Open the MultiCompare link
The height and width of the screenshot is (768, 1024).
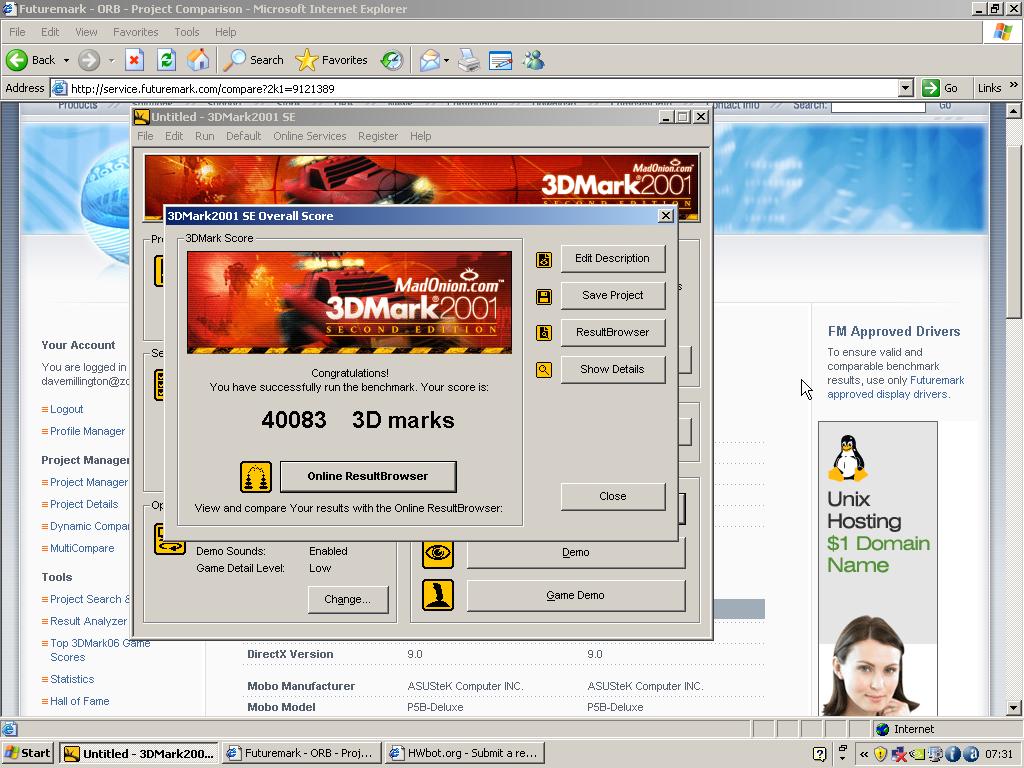[x=82, y=549]
